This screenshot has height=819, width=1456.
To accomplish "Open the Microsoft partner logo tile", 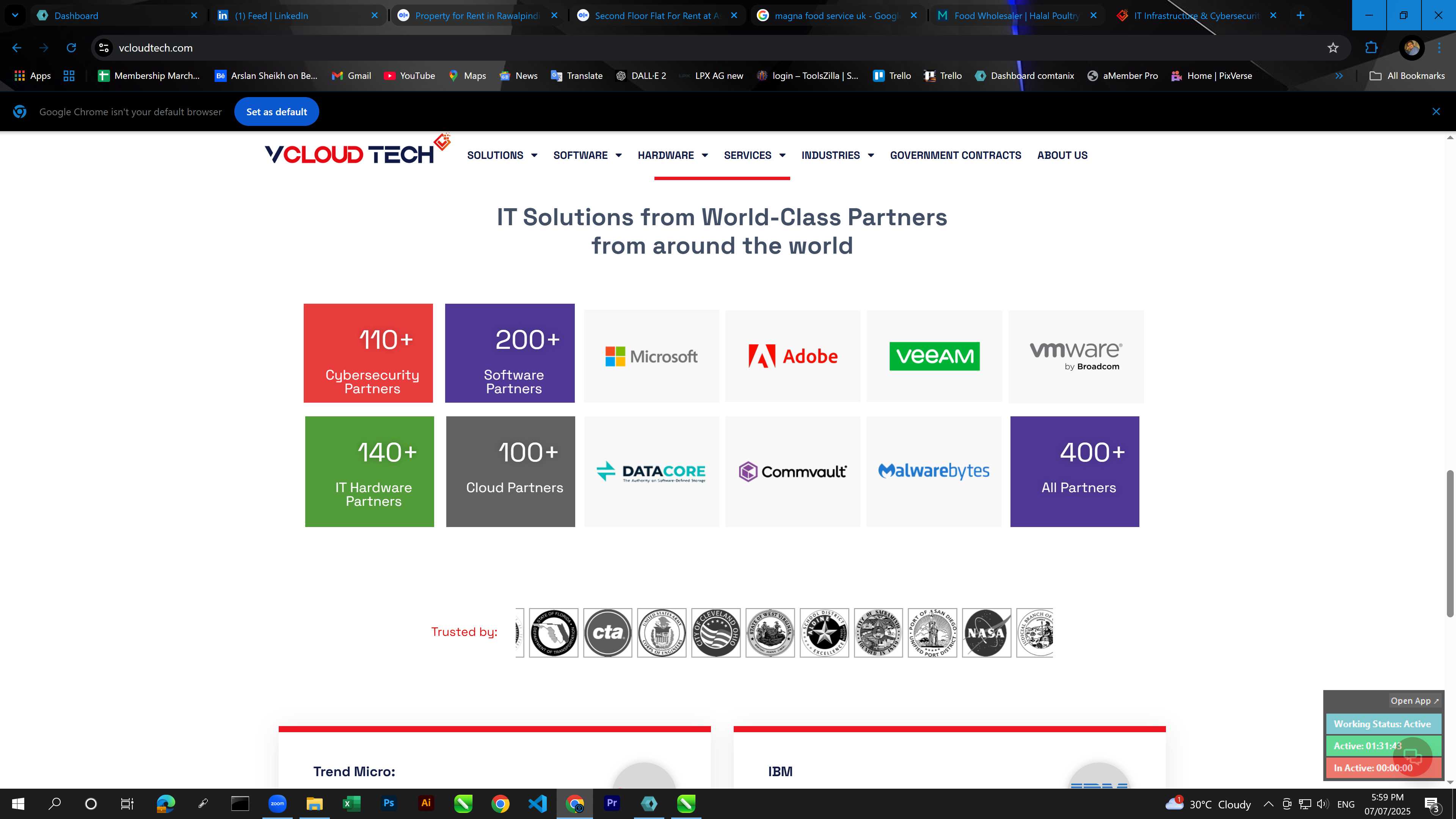I will pos(651,356).
